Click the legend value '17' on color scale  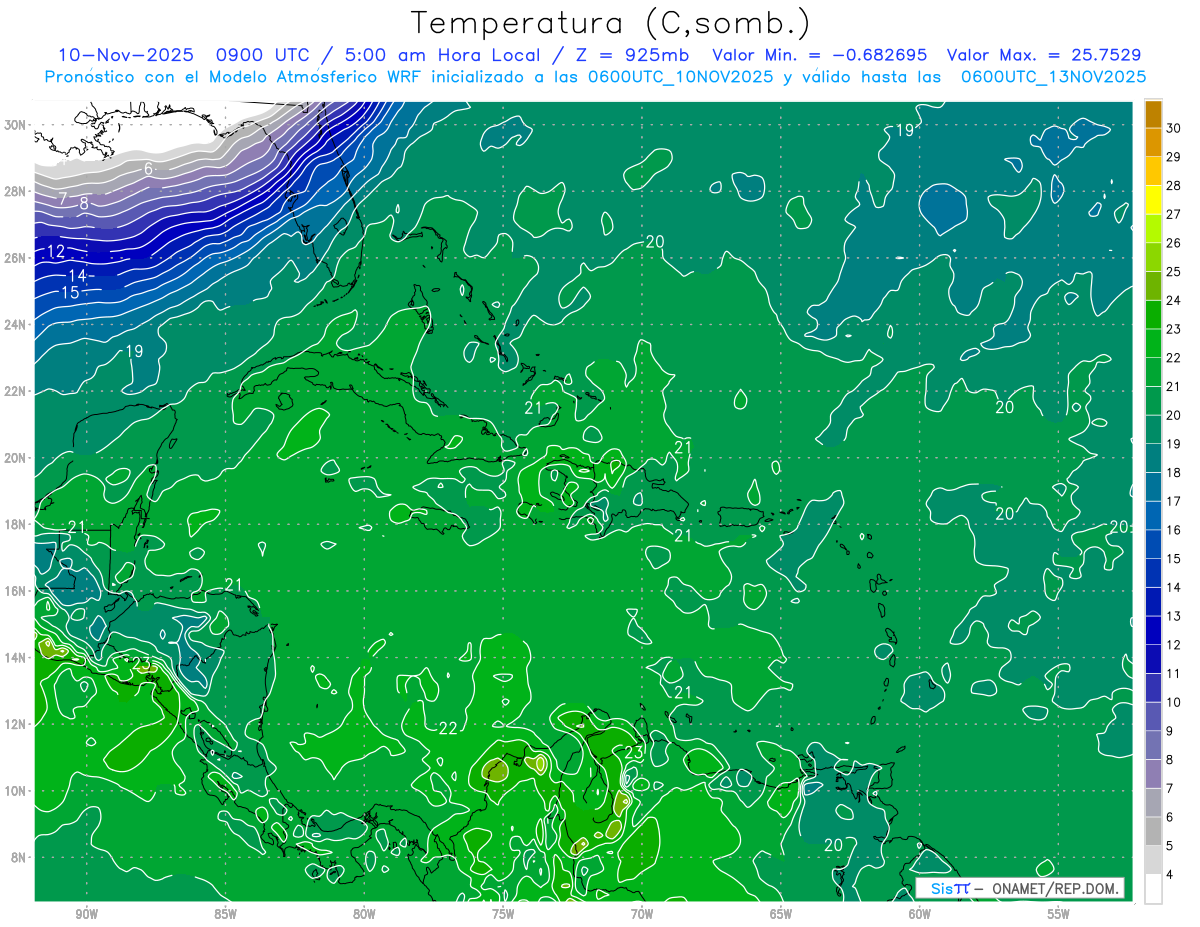(1174, 501)
